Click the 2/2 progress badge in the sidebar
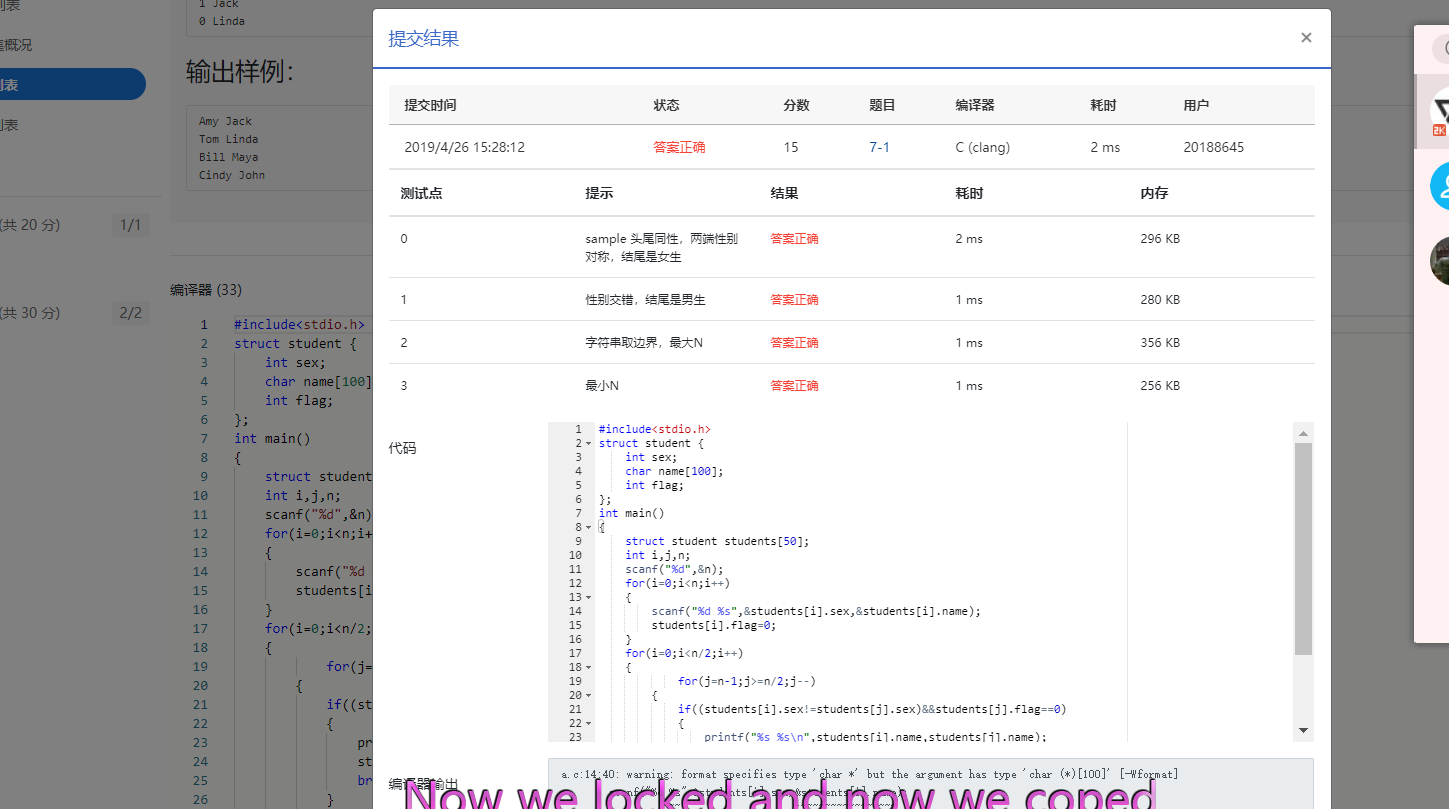1449x809 pixels. (x=131, y=313)
